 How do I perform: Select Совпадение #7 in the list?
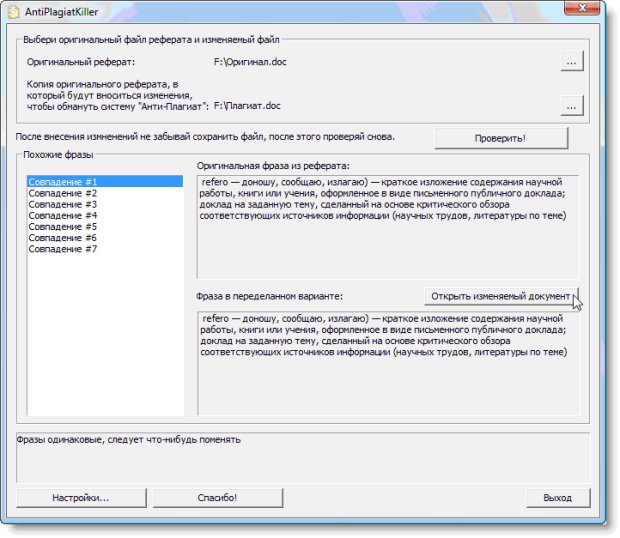(105, 249)
